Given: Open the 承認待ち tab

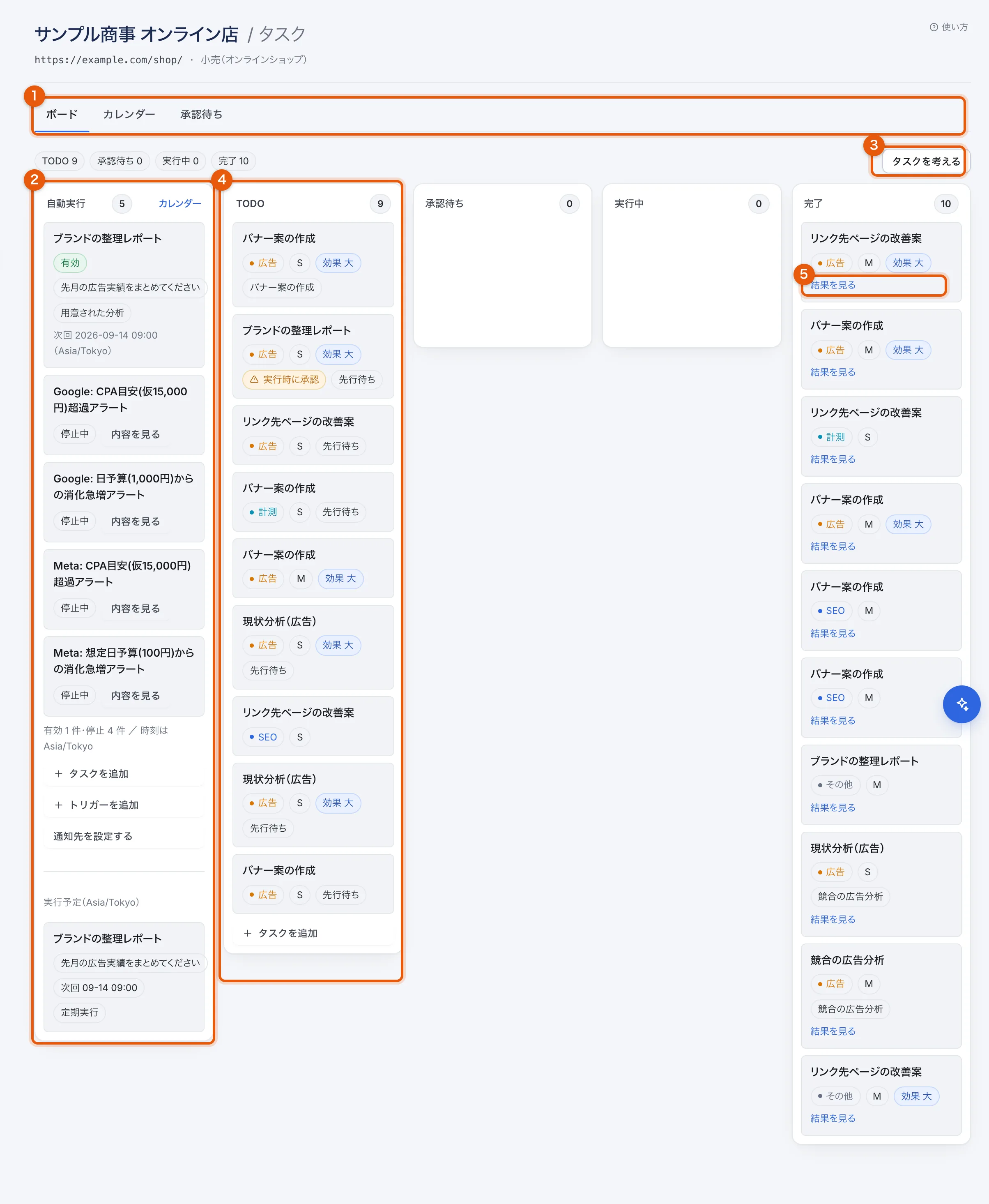Looking at the screenshot, I should [201, 115].
